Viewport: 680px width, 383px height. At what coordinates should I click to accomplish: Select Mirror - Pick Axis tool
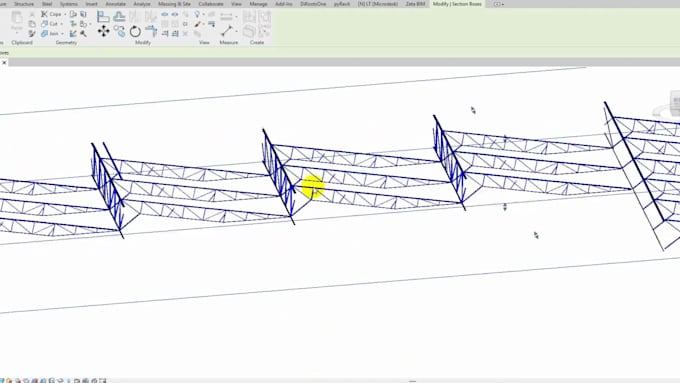pyautogui.click(x=135, y=16)
